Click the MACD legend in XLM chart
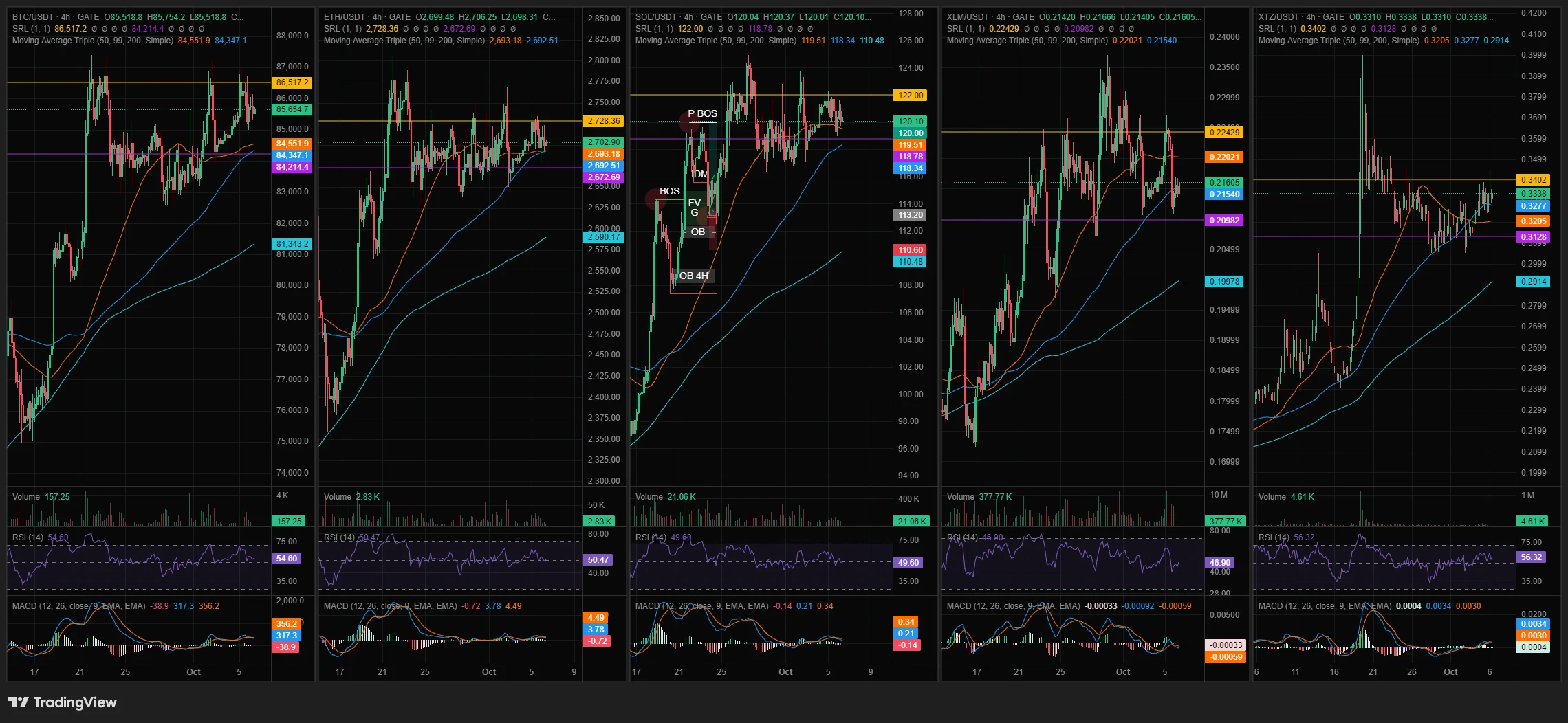 pyautogui.click(x=1014, y=606)
